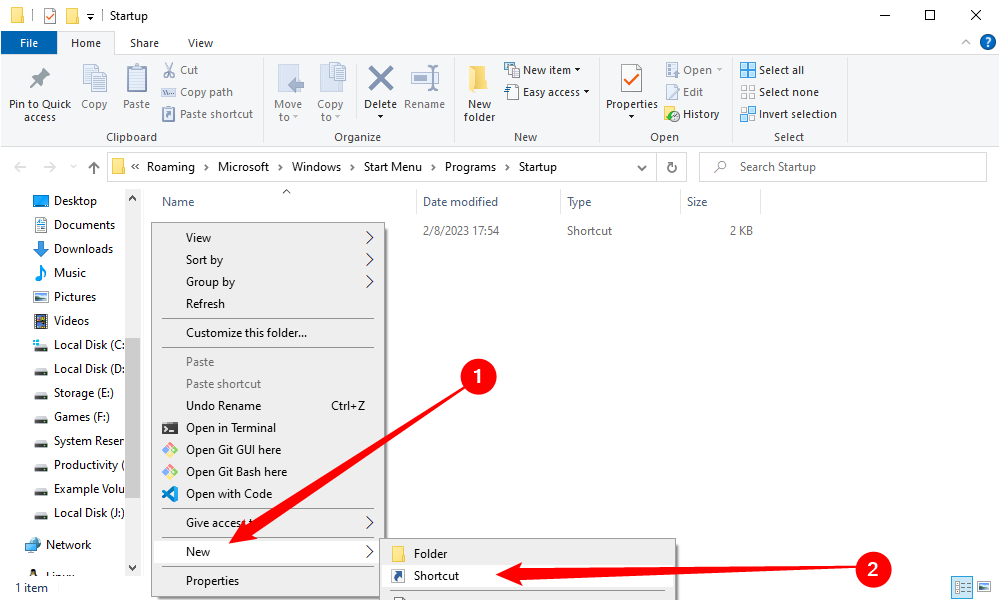Open Local Disk (D:) in navigation pane
Screen dimensions: 1000x600
(x=88, y=369)
